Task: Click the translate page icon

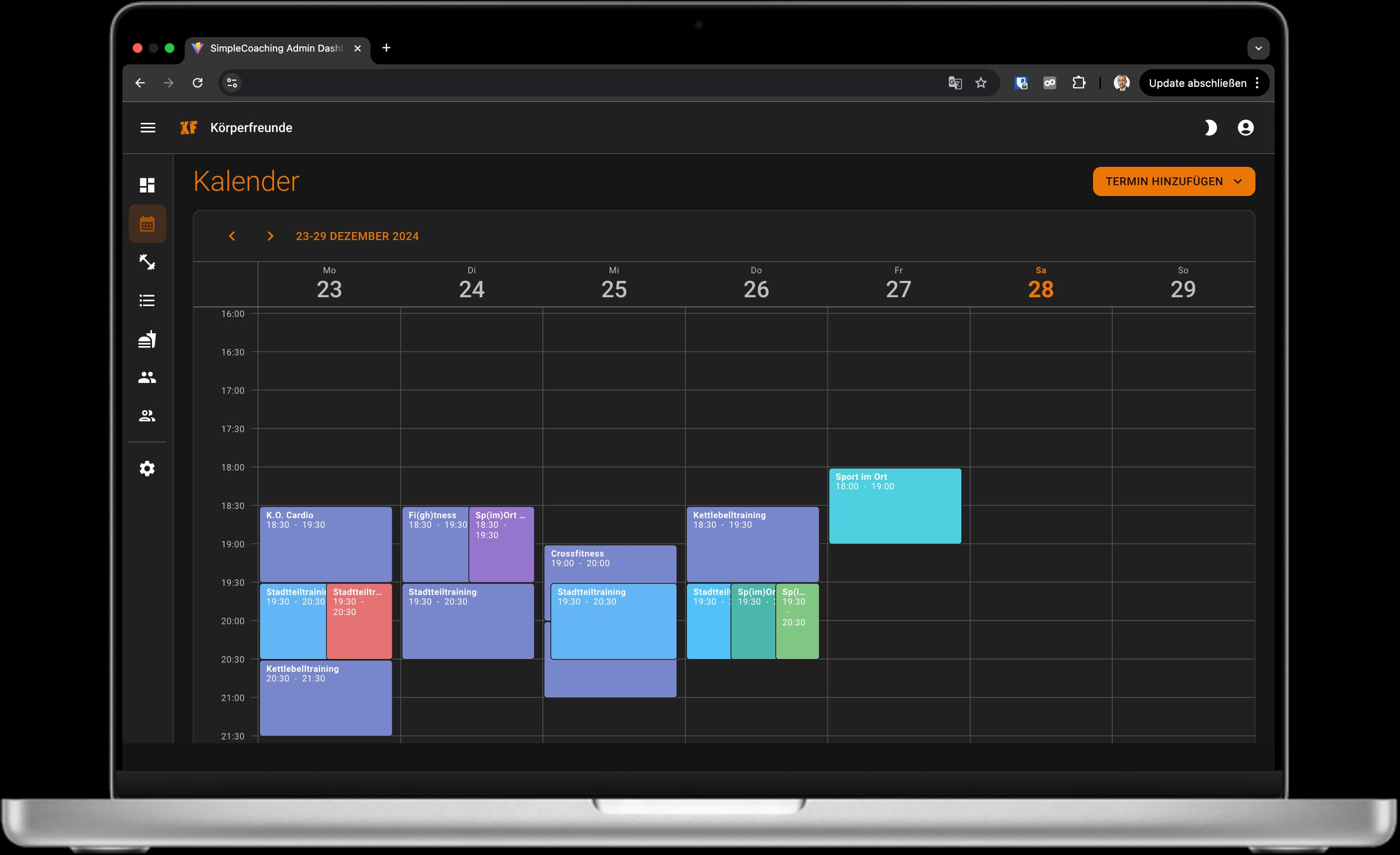Action: click(x=955, y=83)
